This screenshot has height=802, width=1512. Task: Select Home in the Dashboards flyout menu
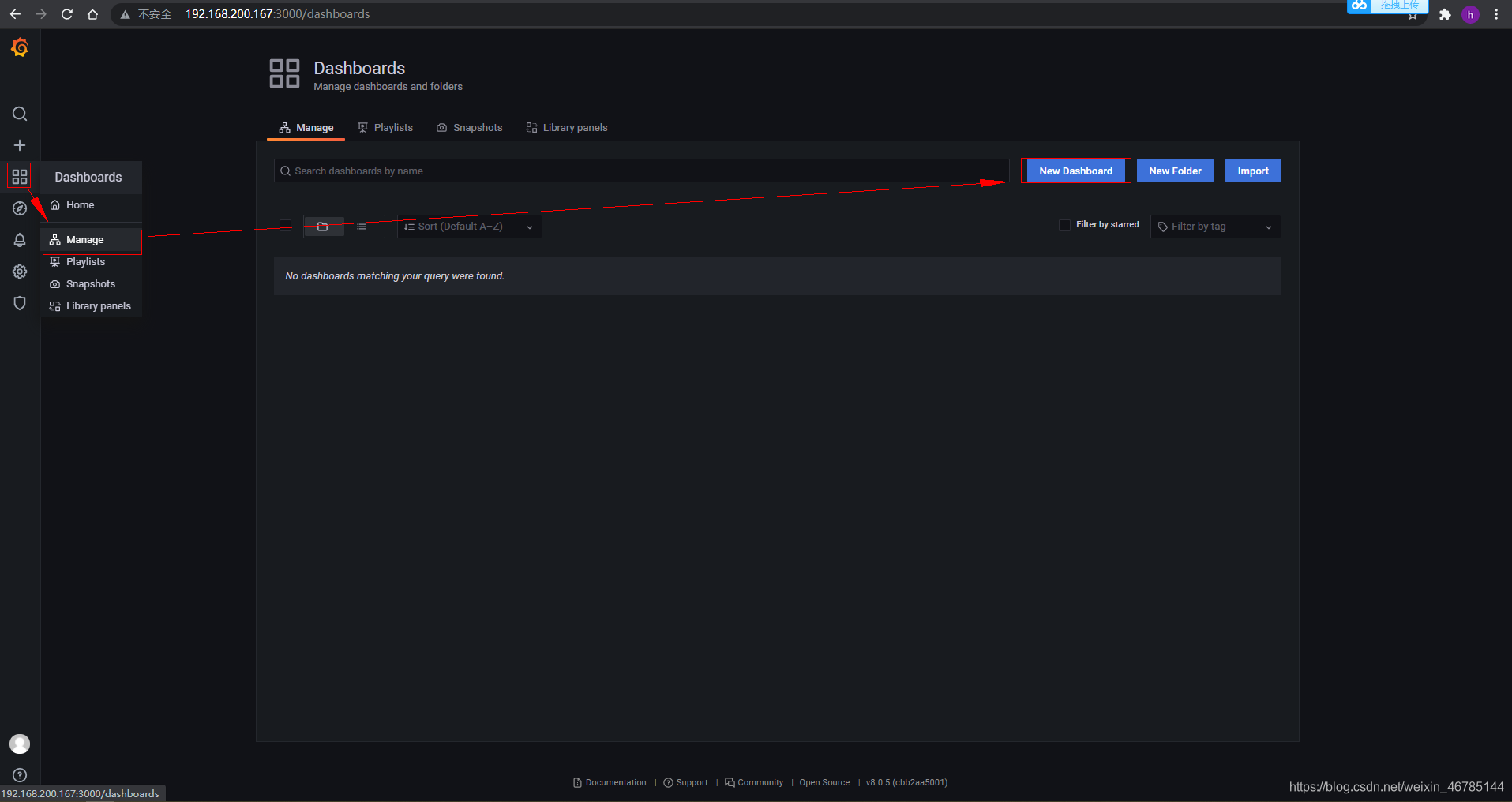(92, 205)
